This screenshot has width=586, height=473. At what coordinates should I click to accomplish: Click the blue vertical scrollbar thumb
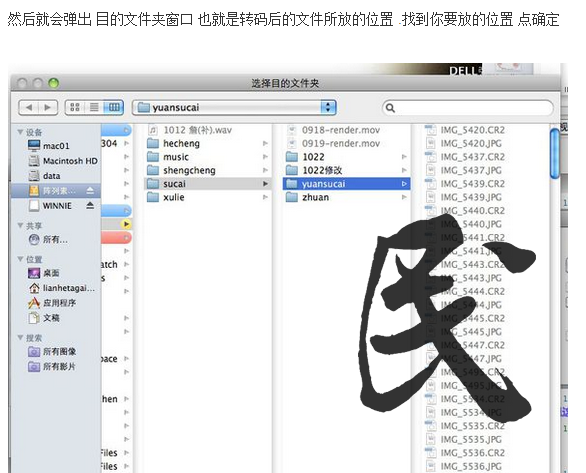pos(555,153)
